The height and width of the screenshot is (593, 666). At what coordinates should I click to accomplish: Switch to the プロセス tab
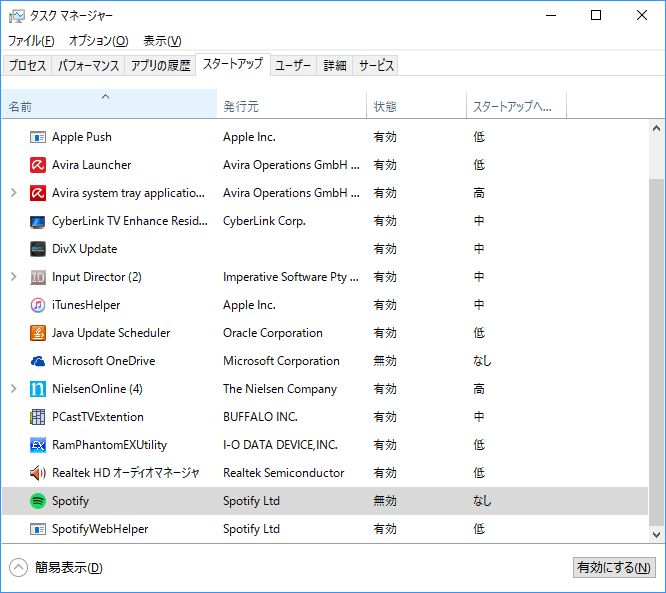(27, 65)
